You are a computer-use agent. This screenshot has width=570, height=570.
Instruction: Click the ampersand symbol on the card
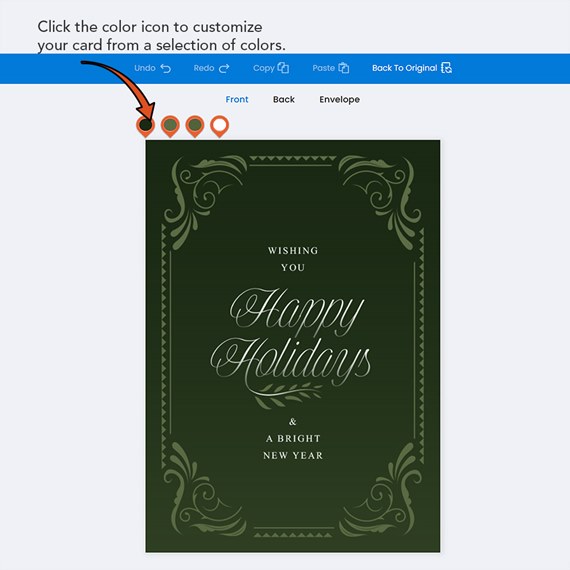coord(293,422)
